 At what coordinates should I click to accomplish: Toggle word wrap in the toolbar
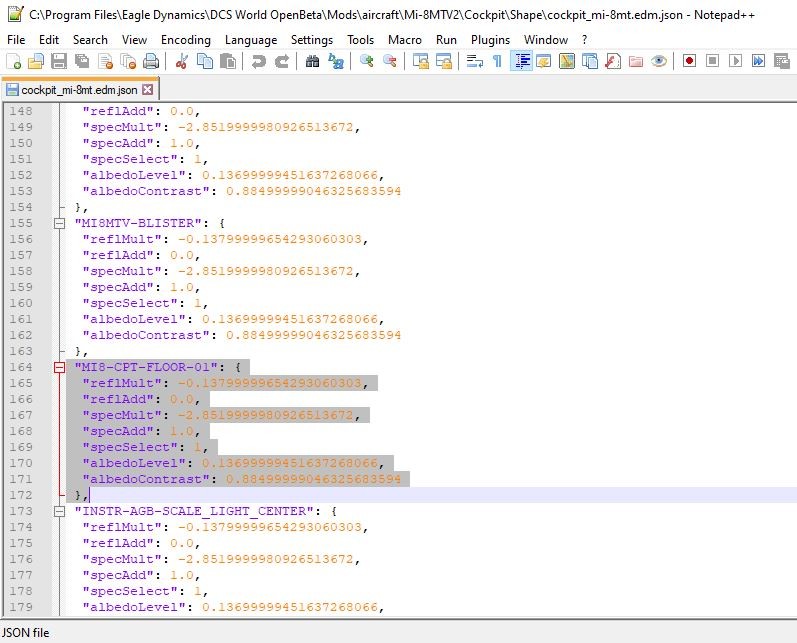pyautogui.click(x=475, y=62)
